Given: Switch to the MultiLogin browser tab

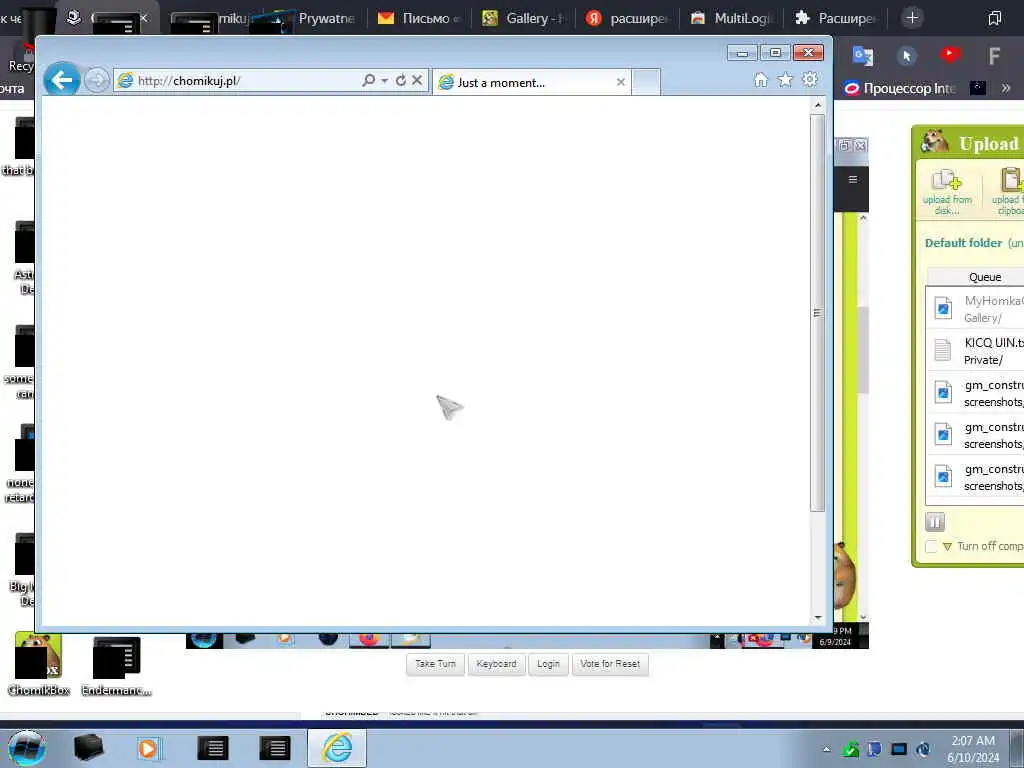Looking at the screenshot, I should pos(731,18).
